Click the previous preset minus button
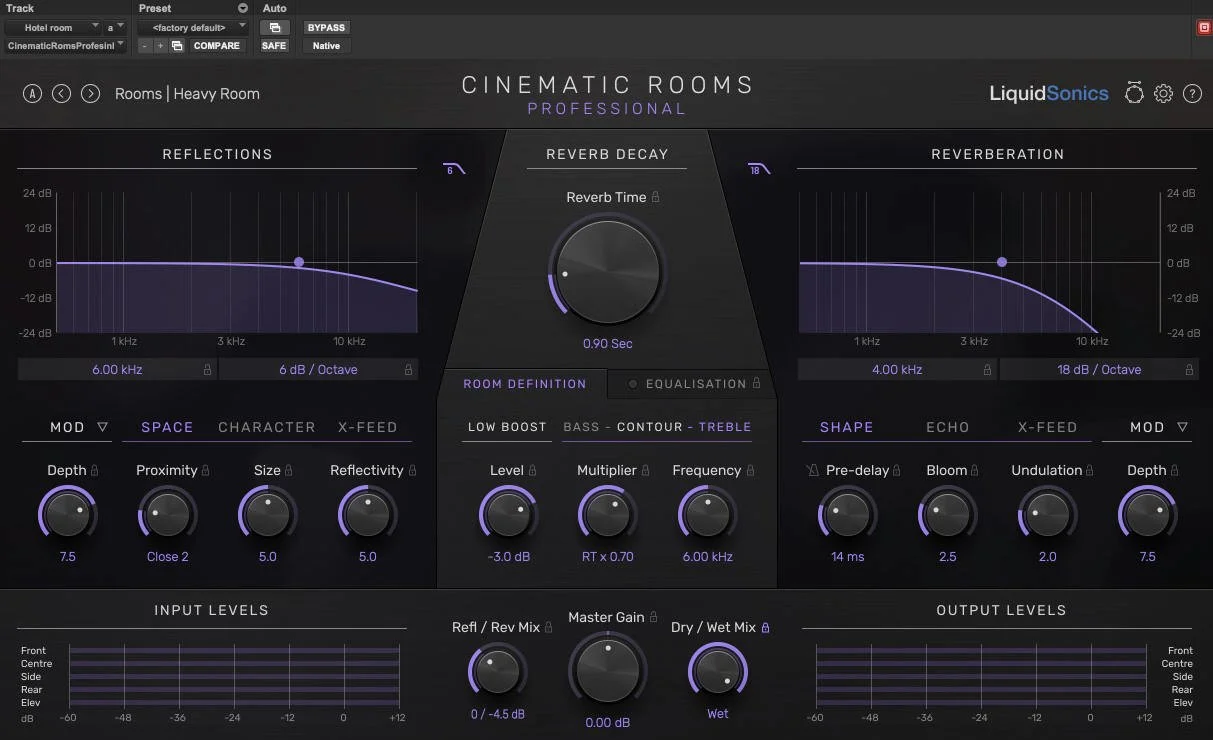The width and height of the screenshot is (1213, 740). pos(145,45)
